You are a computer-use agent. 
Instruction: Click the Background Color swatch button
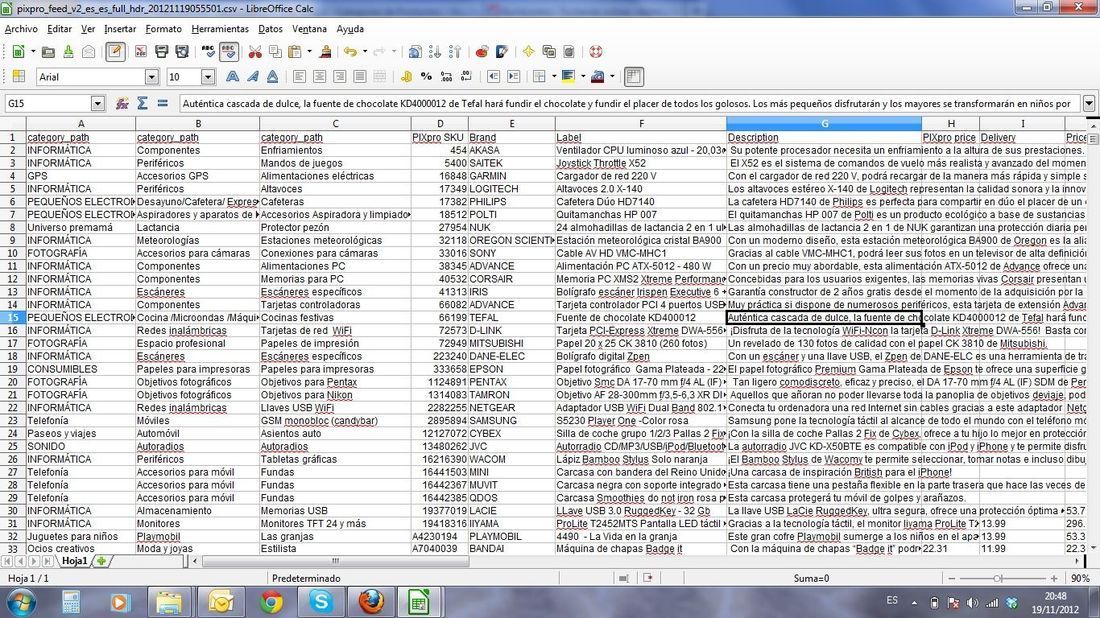tap(568, 76)
